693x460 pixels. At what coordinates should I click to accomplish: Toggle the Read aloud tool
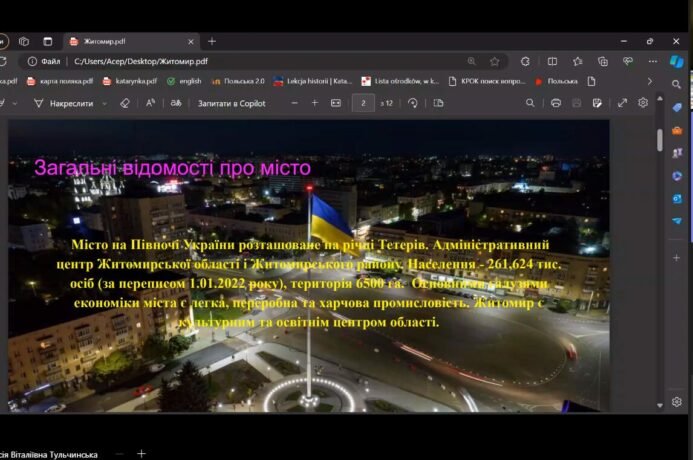pos(151,103)
